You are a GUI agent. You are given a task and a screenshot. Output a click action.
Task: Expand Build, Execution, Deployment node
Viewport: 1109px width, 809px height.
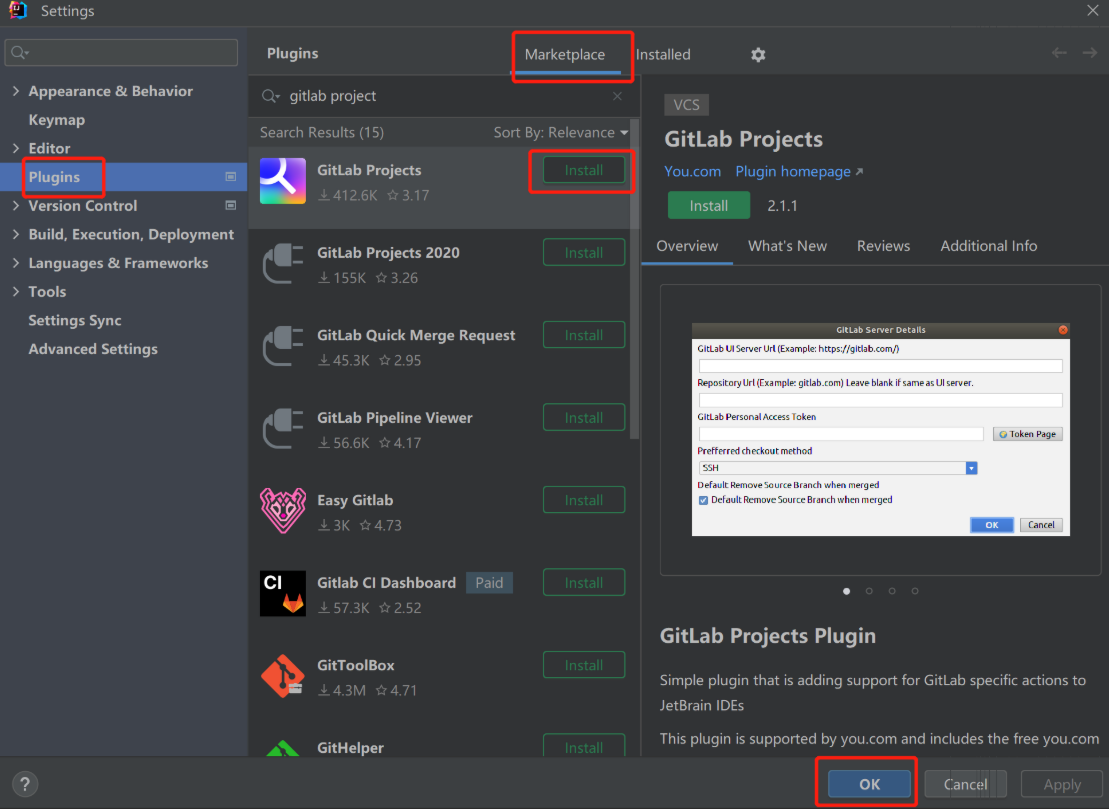pyautogui.click(x=16, y=234)
